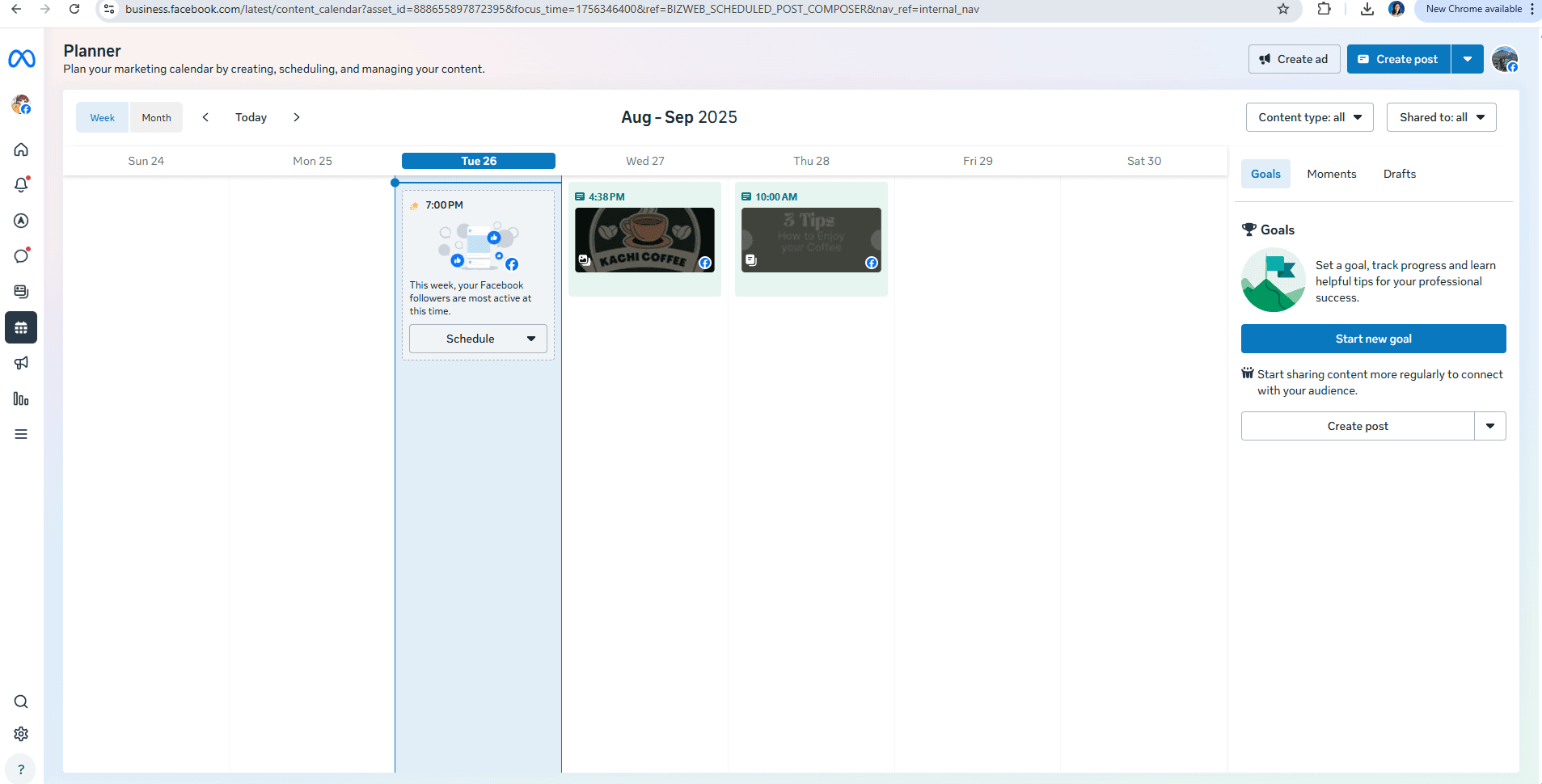Open the Shared to: all dropdown
The height and width of the screenshot is (784, 1542).
click(1442, 117)
